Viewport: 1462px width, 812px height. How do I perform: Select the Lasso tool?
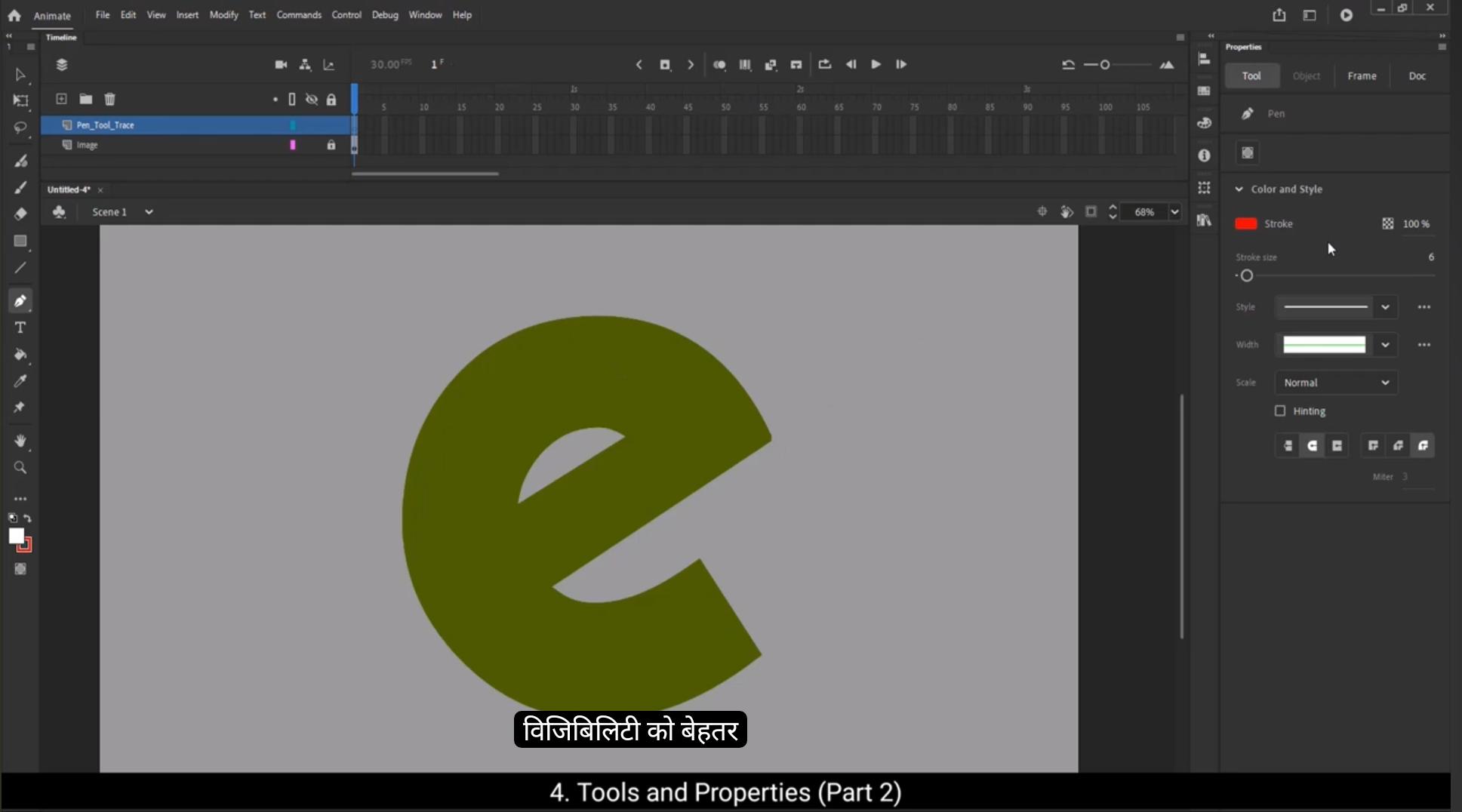20,128
